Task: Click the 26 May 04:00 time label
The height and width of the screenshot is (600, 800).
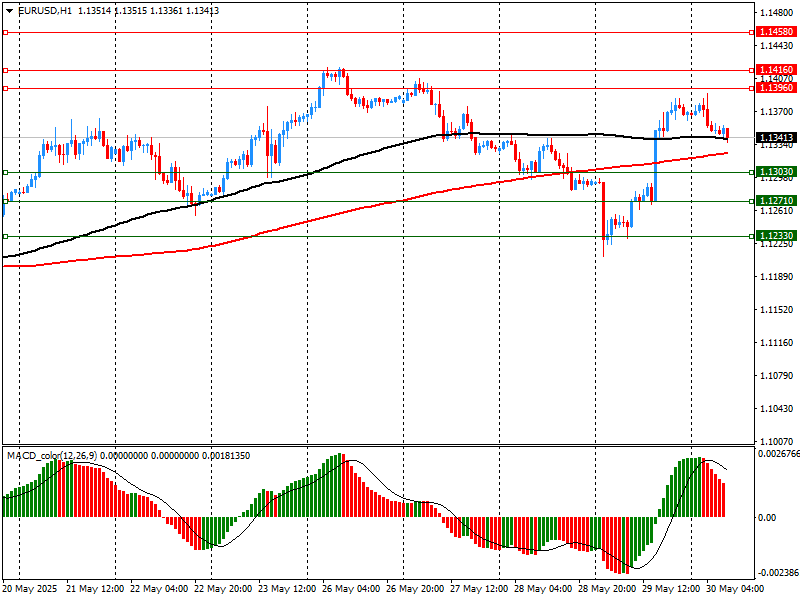Action: pyautogui.click(x=351, y=589)
